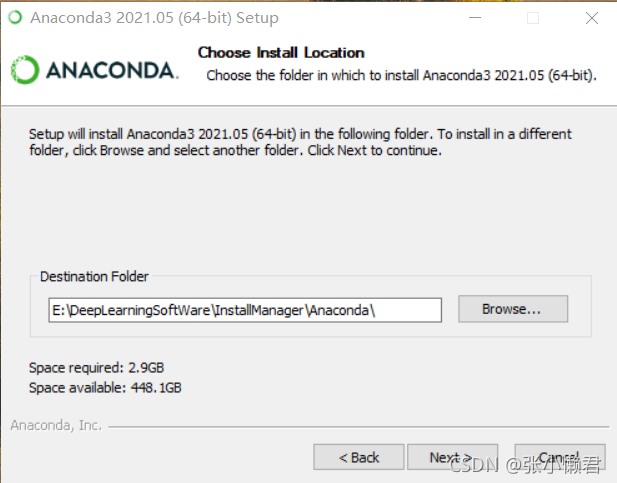Click the Destination Folder group label

(94, 276)
